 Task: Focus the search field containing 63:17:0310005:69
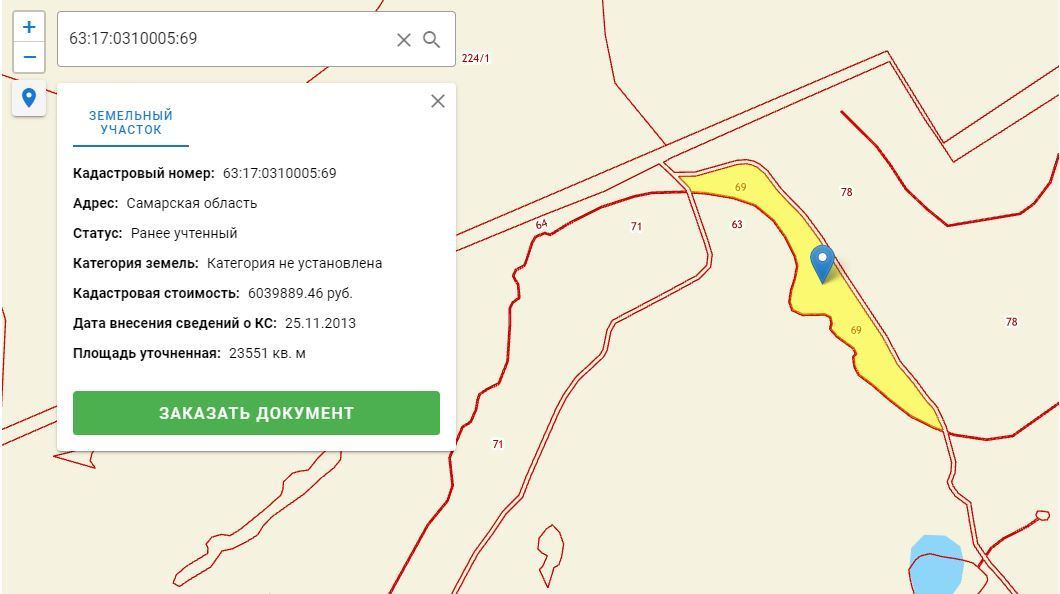point(226,39)
